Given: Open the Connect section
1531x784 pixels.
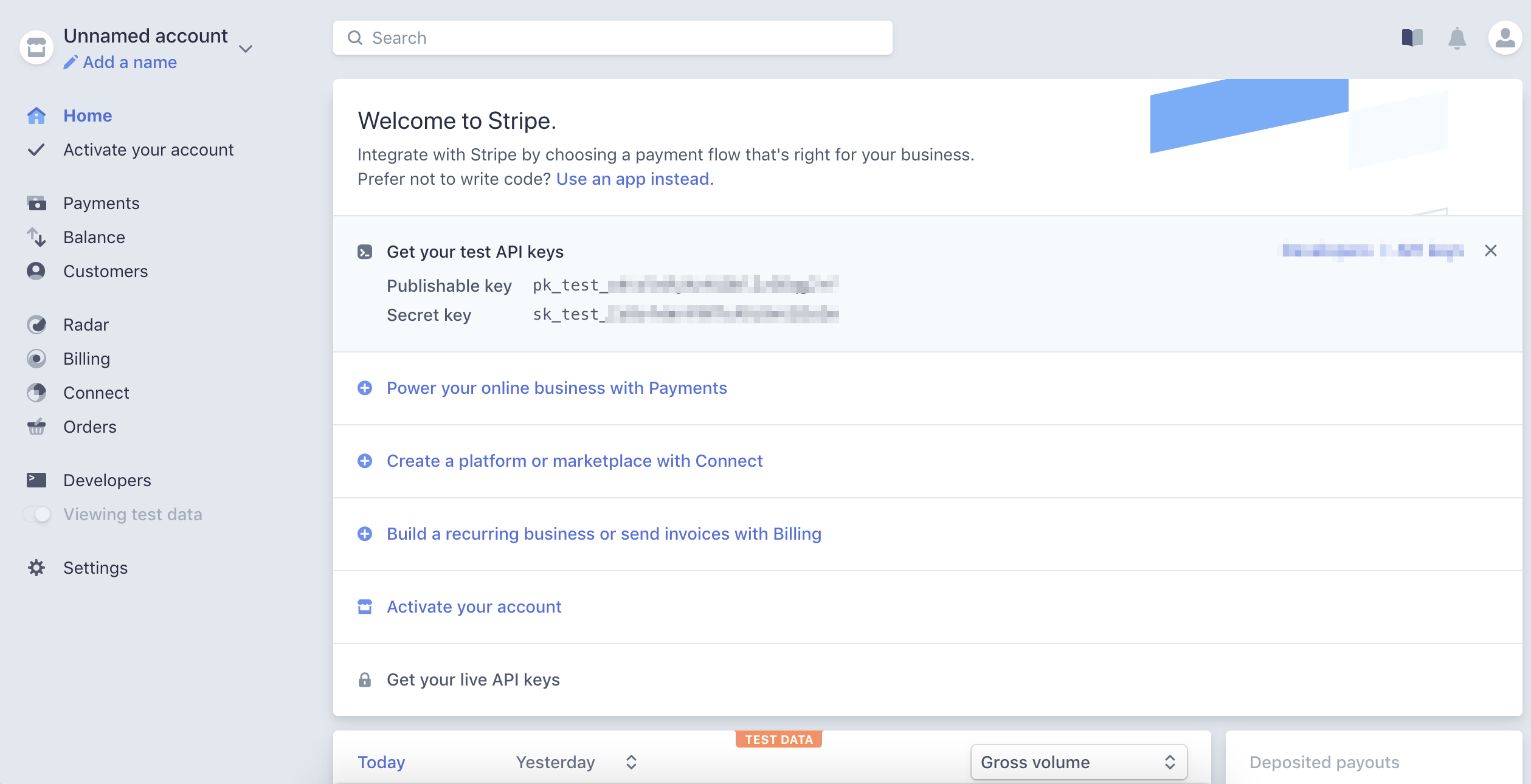Looking at the screenshot, I should click(96, 393).
